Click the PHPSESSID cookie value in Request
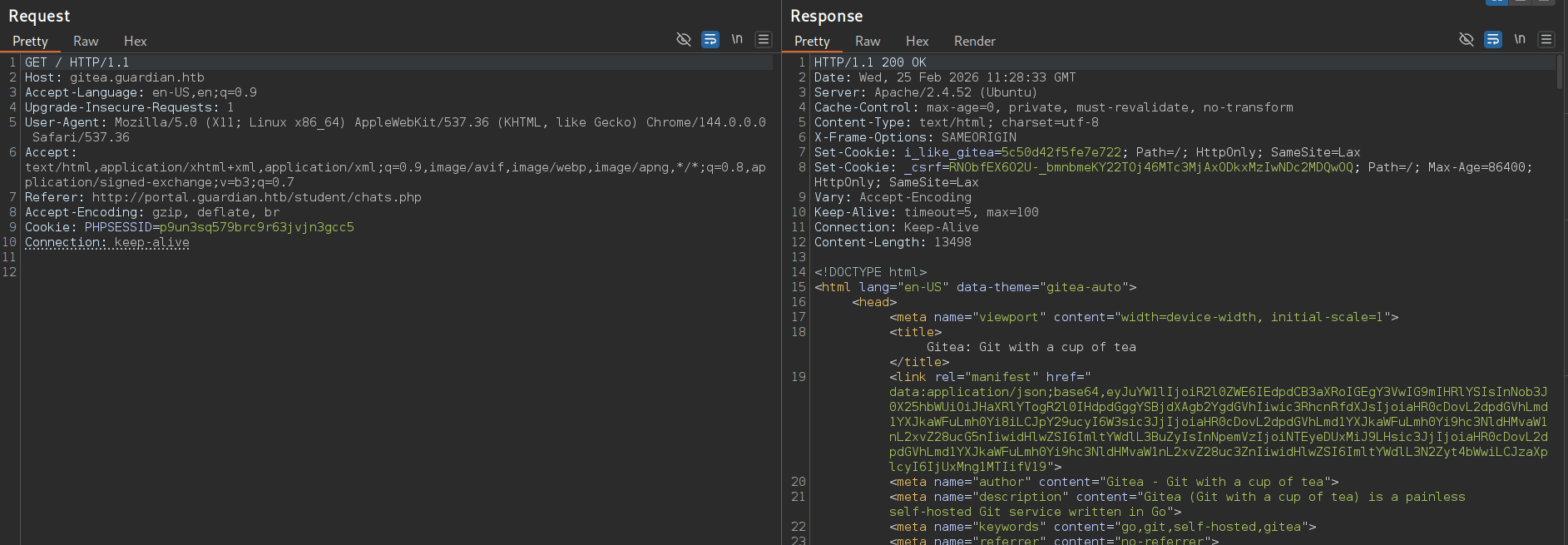This screenshot has width=1568, height=545. point(256,227)
